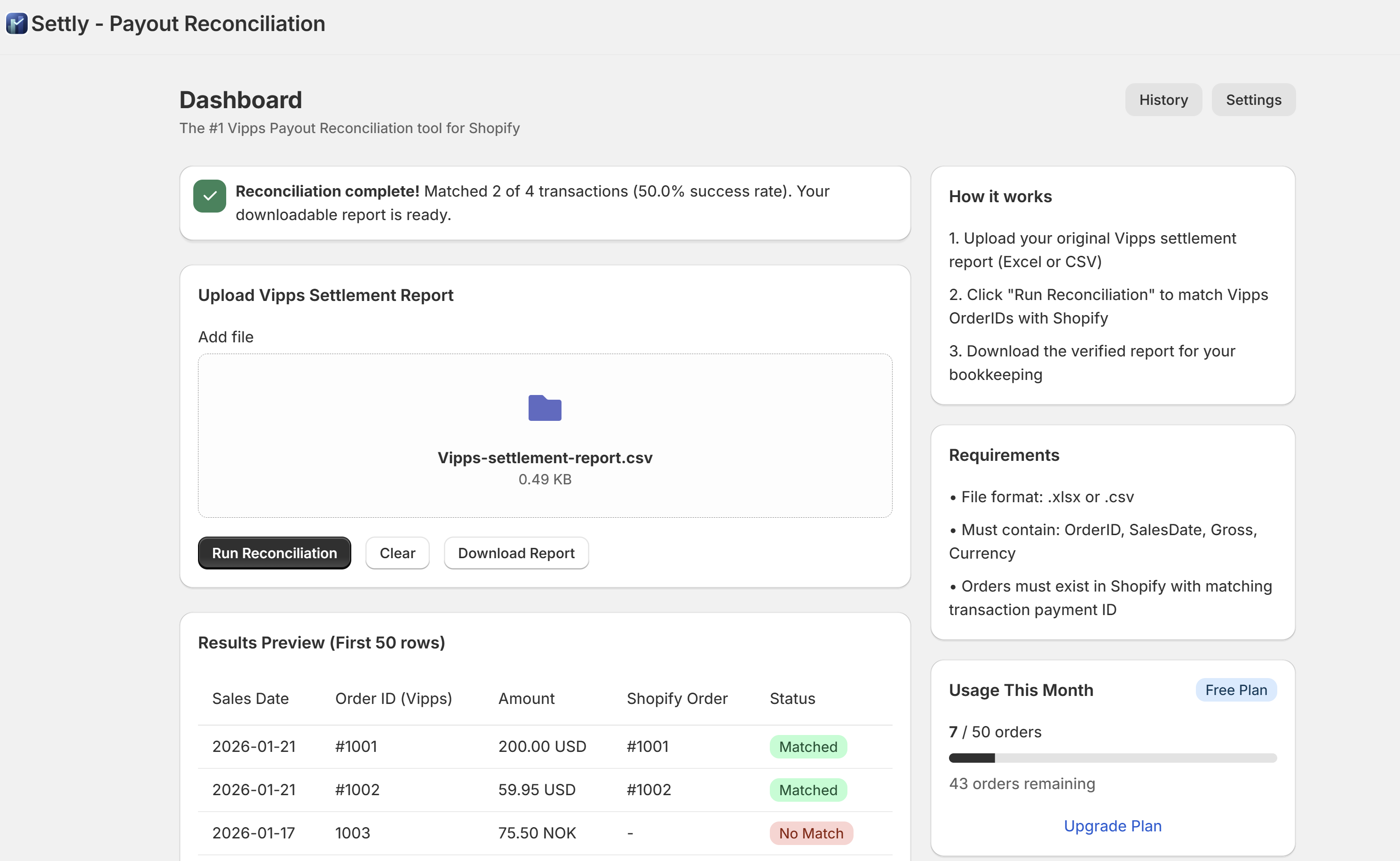Click the No Match status badge
Screen dimensions: 1400x861
pyautogui.click(x=810, y=833)
